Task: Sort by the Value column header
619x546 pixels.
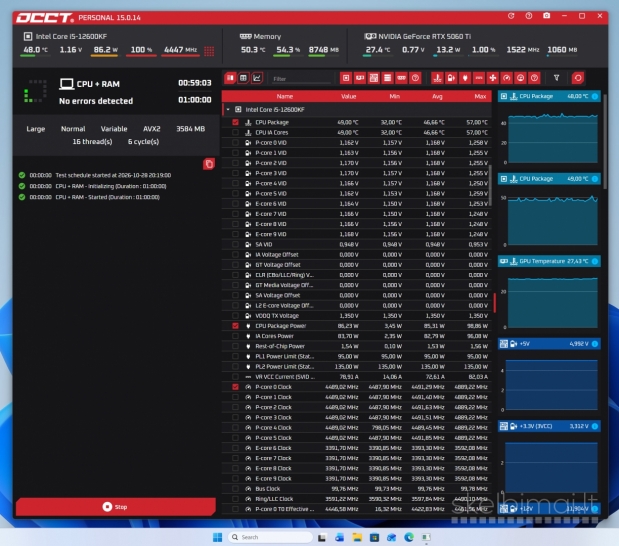Action: [x=349, y=96]
